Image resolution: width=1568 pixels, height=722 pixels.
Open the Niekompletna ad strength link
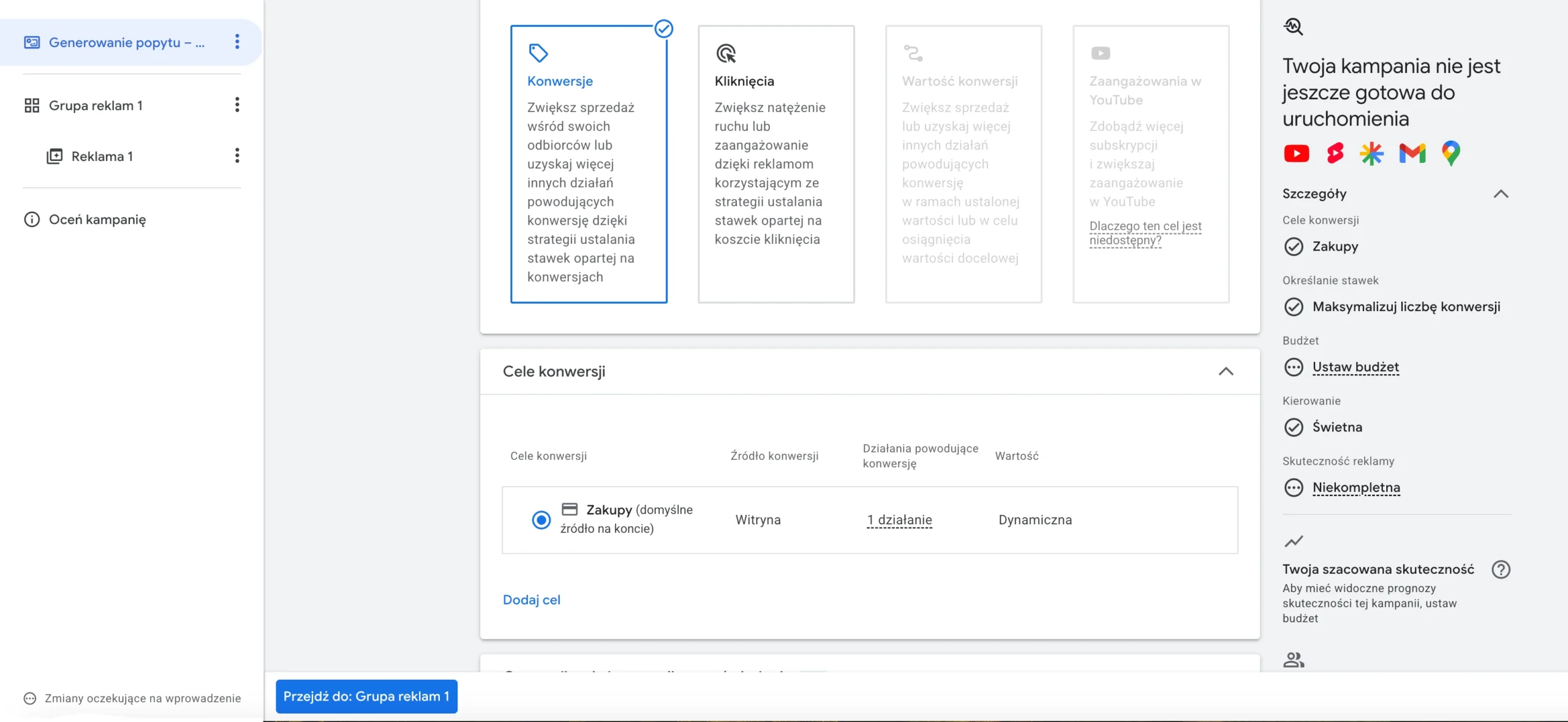[1356, 488]
